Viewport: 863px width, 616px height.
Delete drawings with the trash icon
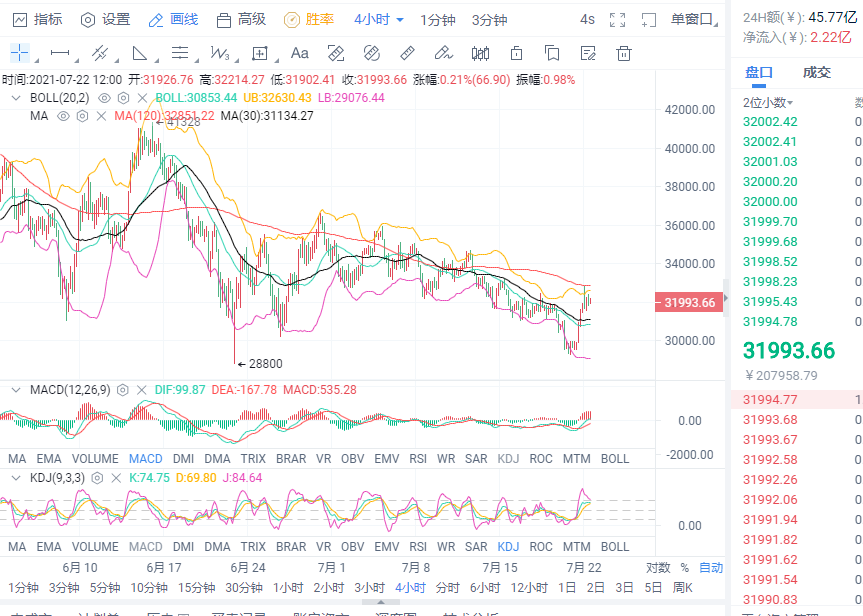pyautogui.click(x=624, y=53)
